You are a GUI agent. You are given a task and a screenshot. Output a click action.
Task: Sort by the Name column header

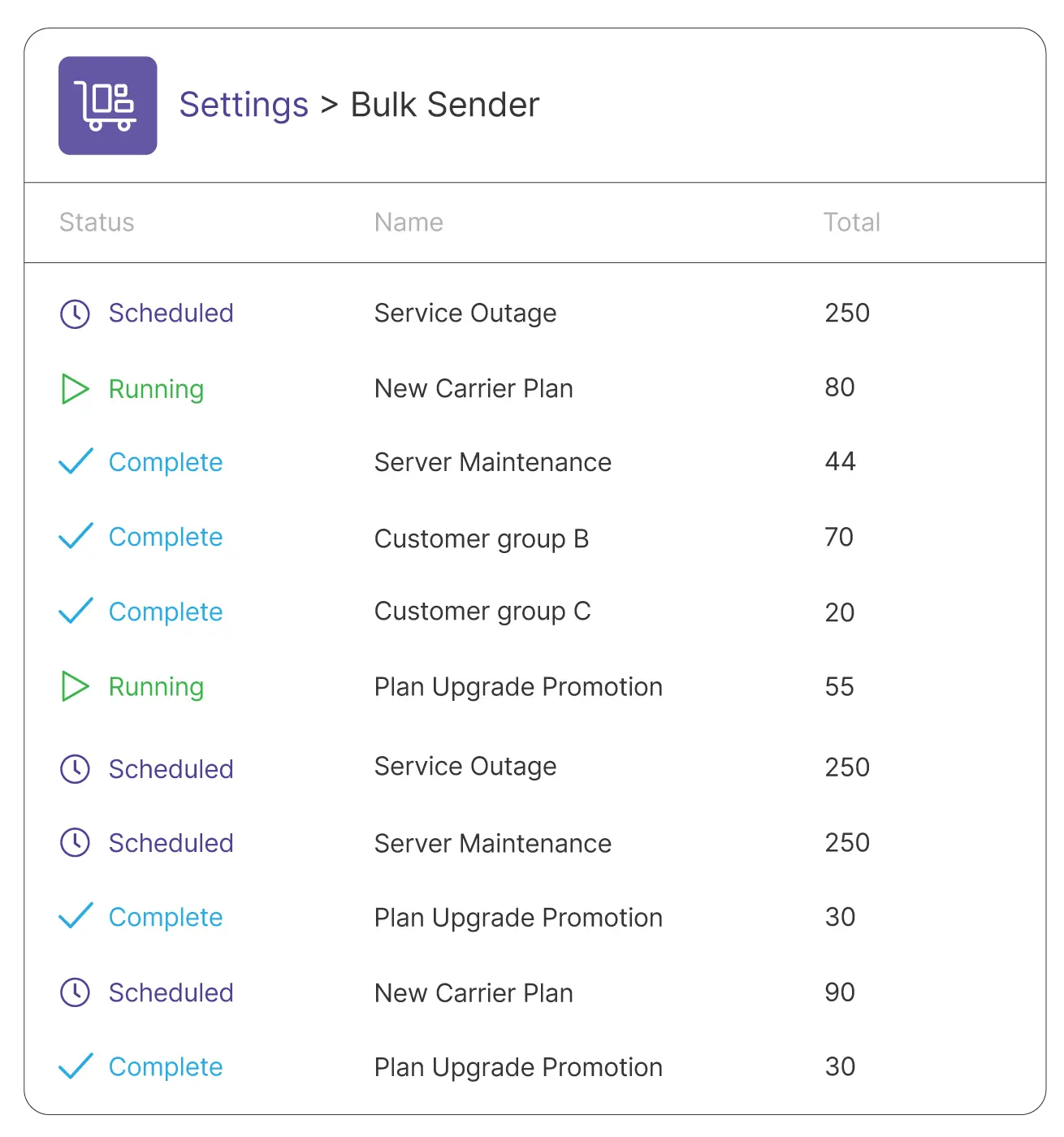coord(409,223)
